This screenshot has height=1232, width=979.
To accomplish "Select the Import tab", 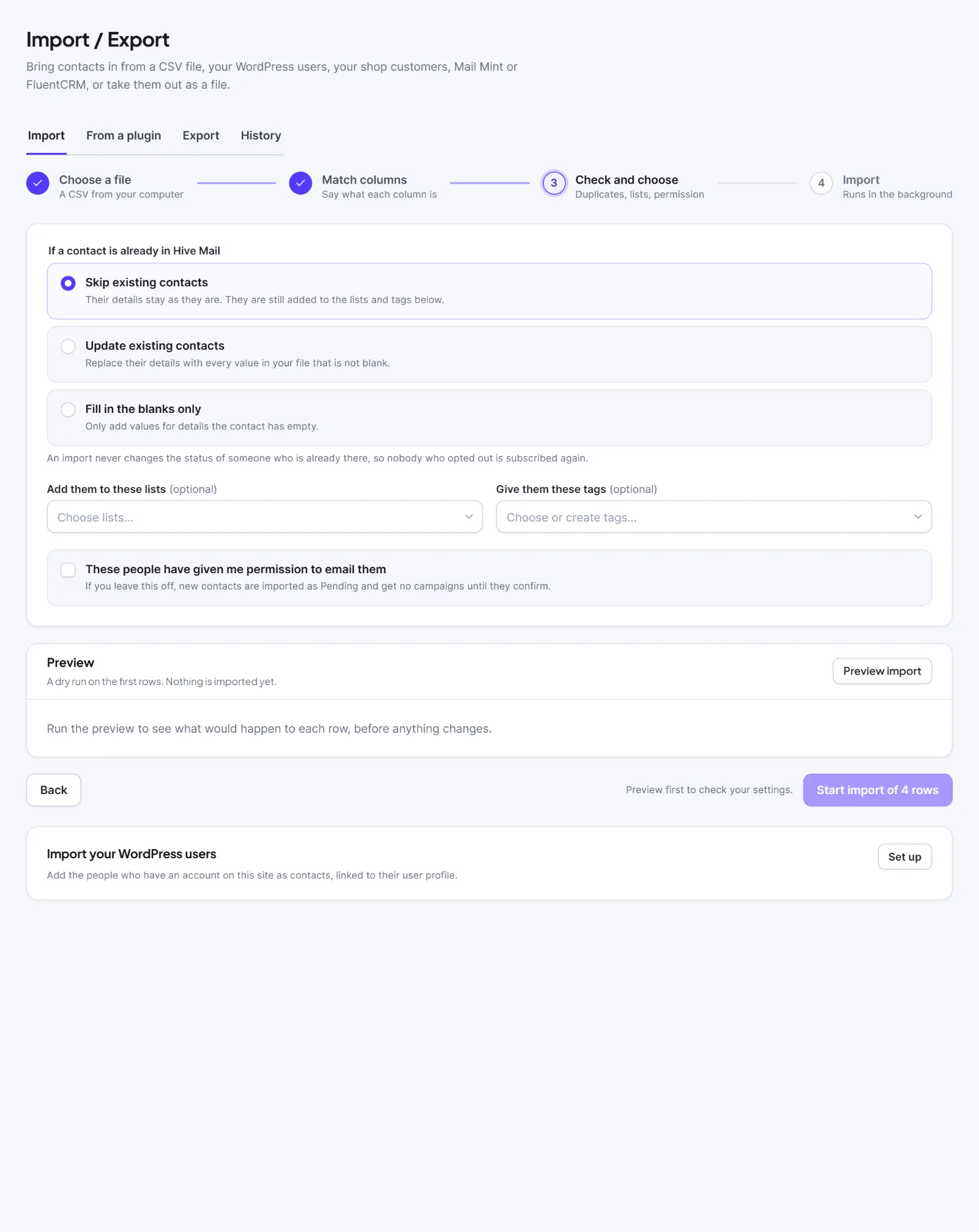I will (x=47, y=136).
